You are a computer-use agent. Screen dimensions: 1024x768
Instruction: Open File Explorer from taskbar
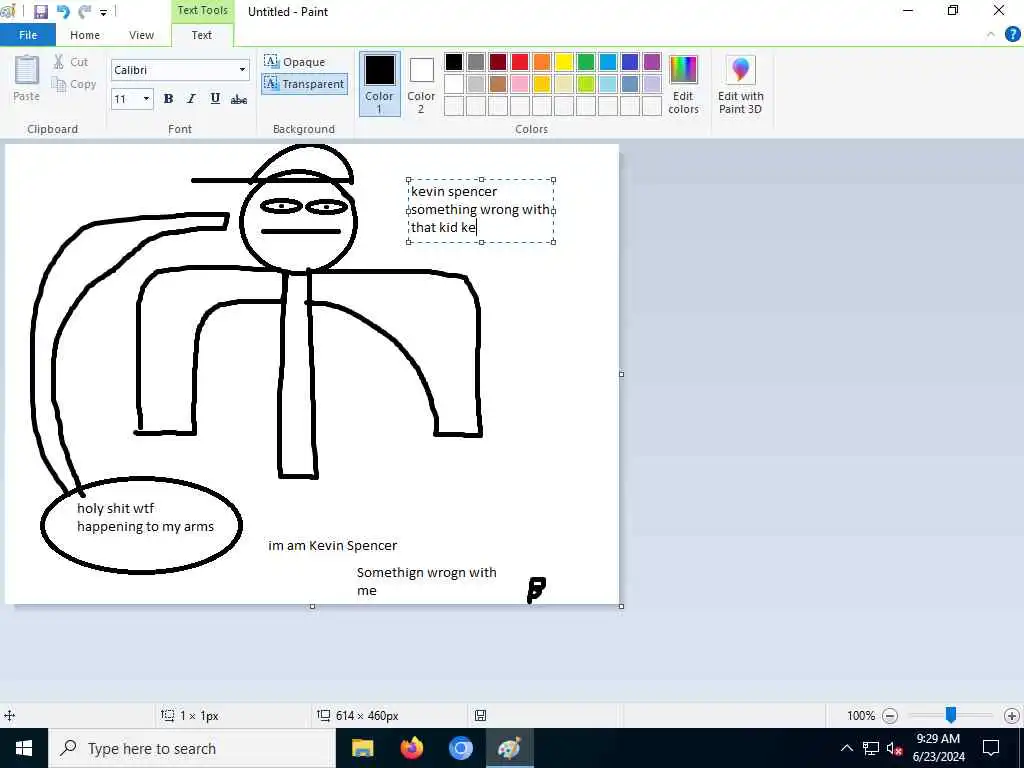pos(362,748)
